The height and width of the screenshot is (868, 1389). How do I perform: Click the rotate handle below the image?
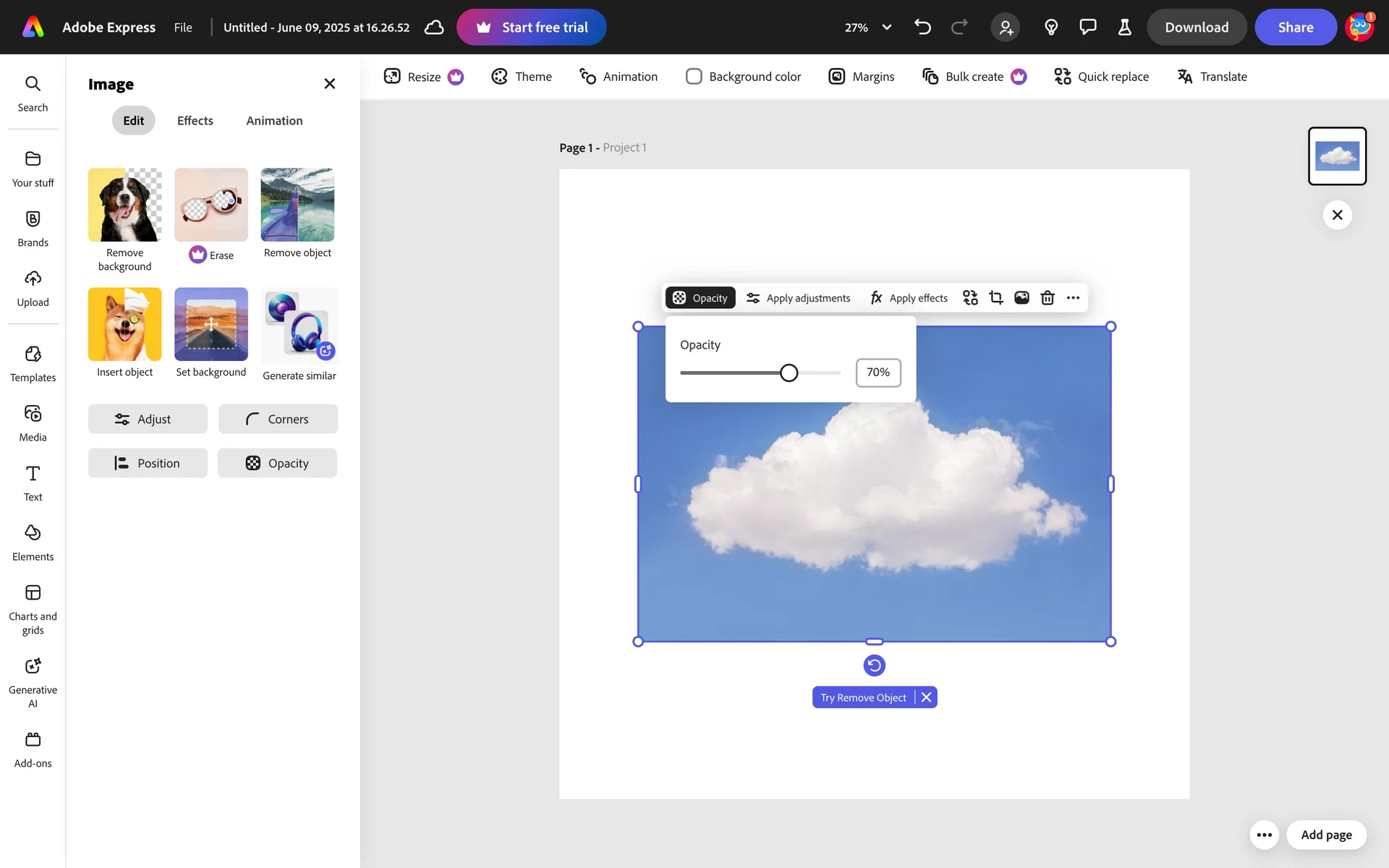click(x=874, y=665)
